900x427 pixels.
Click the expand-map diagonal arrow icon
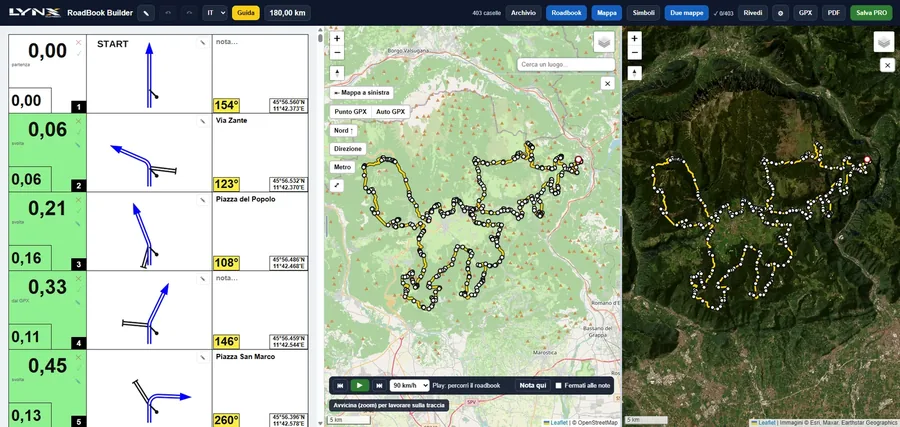pos(336,185)
